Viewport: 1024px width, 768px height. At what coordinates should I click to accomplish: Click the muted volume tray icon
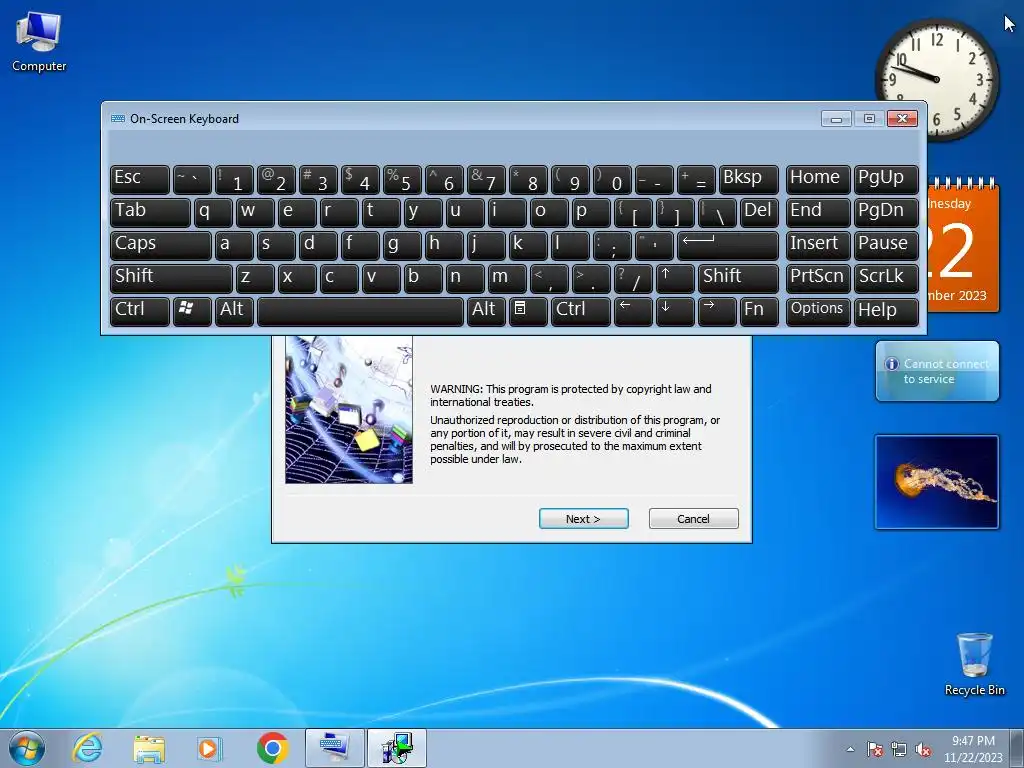pos(923,749)
